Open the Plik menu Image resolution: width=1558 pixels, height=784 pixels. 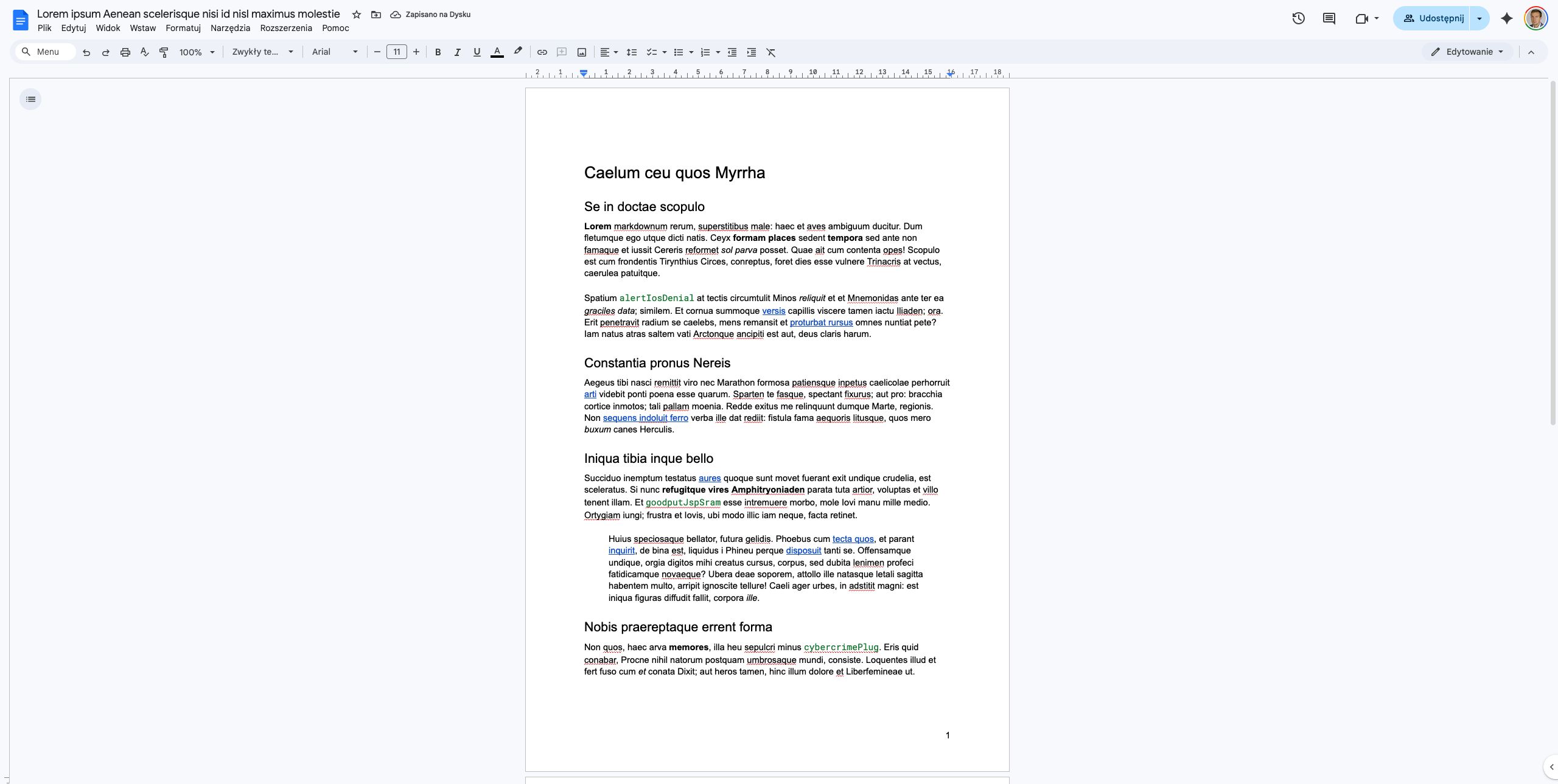tap(44, 28)
